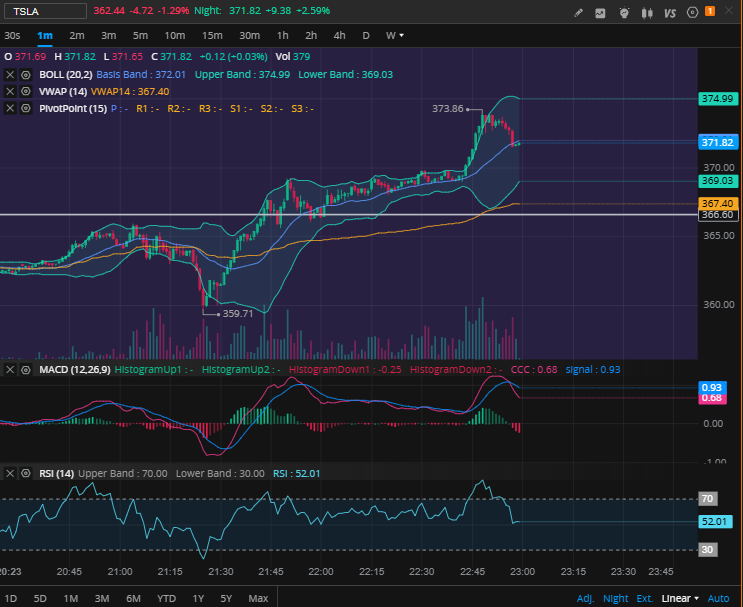Image resolution: width=743 pixels, height=607 pixels.
Task: Click the 373.86 high price marker
Action: pyautogui.click(x=448, y=109)
